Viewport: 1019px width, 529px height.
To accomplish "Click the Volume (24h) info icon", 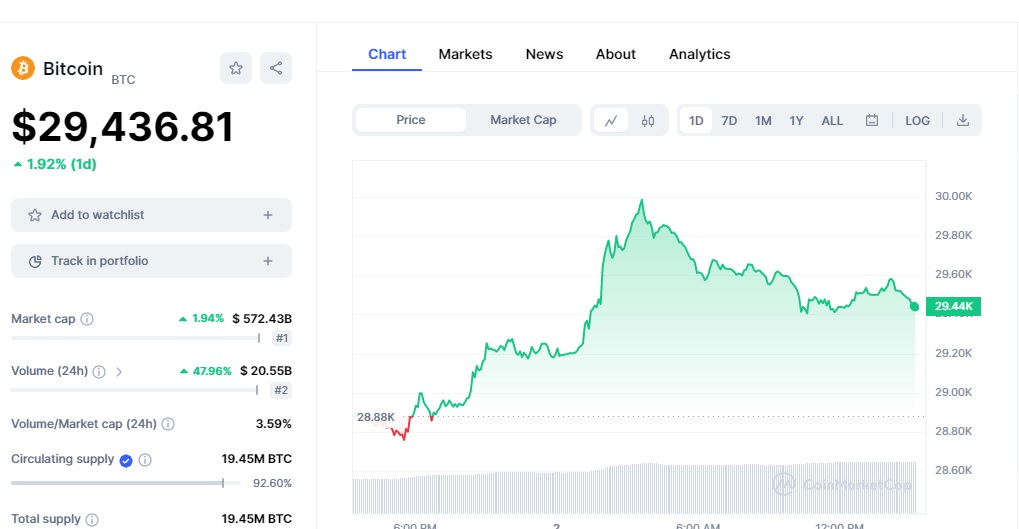I will [99, 372].
